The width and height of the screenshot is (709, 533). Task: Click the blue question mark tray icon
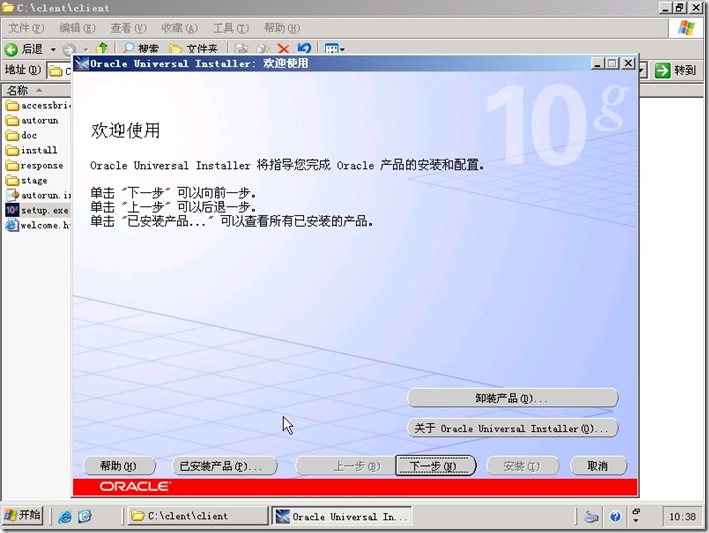(x=615, y=516)
